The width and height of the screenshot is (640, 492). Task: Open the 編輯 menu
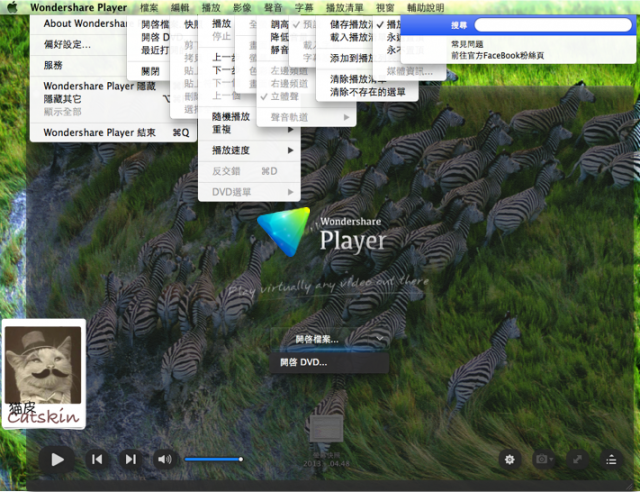tap(180, 7)
